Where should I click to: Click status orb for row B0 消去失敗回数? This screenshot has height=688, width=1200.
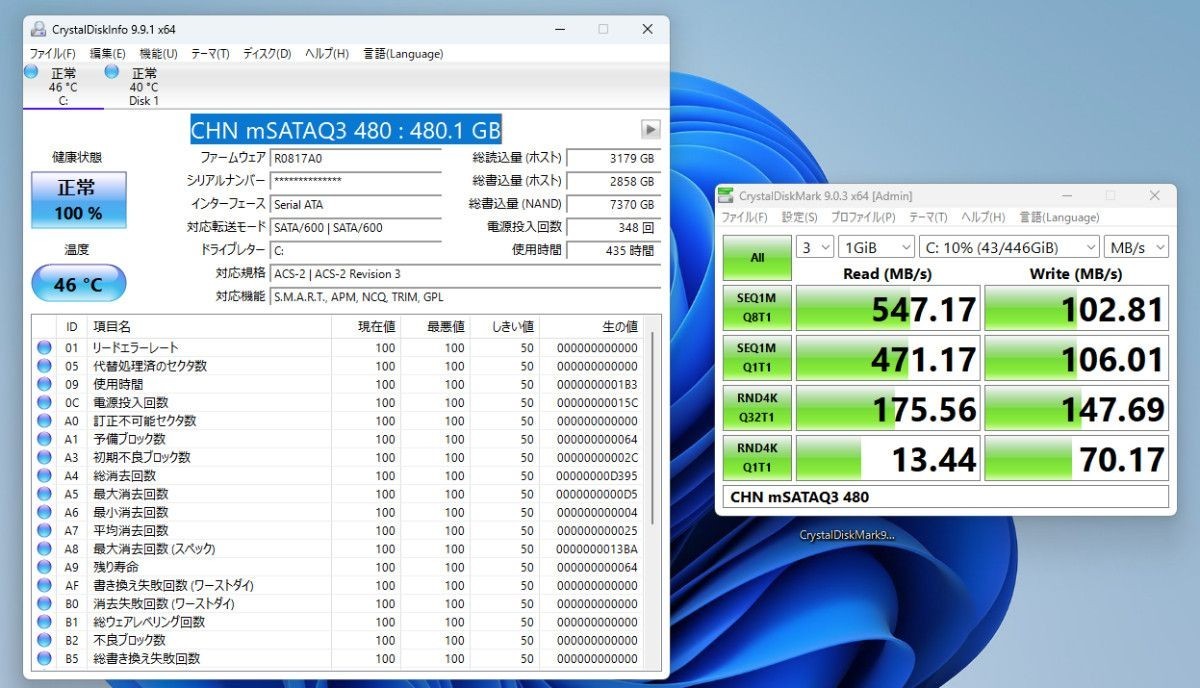pos(44,604)
